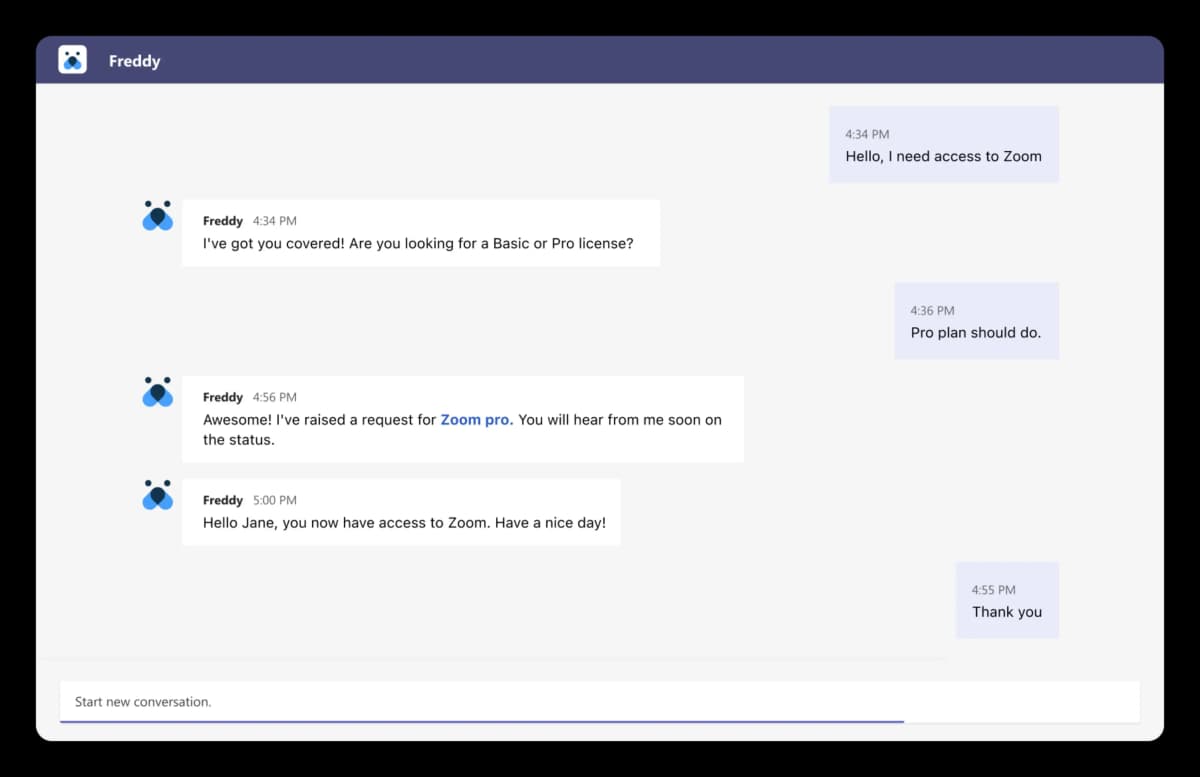This screenshot has width=1200, height=777.
Task: Click the 4:55 PM timestamp on Thank you
Action: click(993, 590)
